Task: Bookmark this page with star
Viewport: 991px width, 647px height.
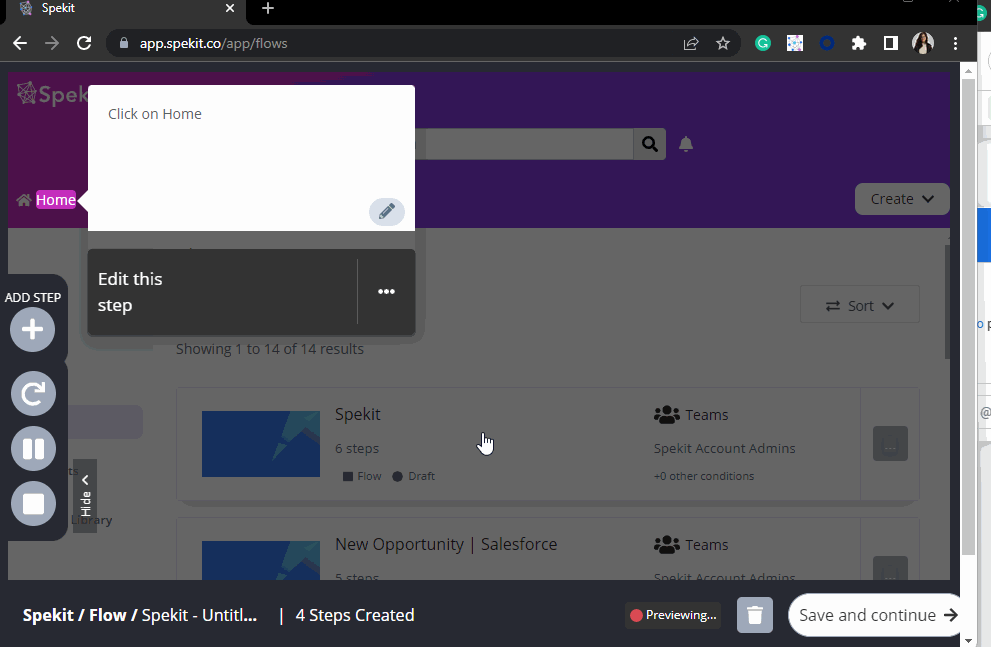Action: [x=723, y=43]
